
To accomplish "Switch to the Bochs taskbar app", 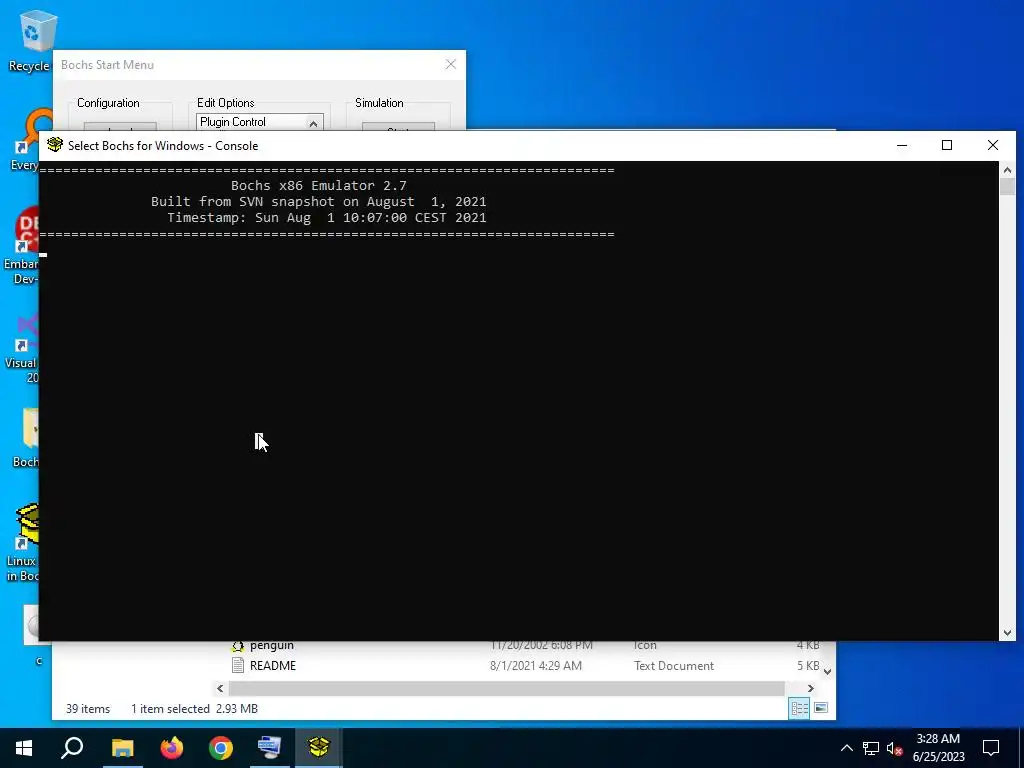I will click(319, 747).
